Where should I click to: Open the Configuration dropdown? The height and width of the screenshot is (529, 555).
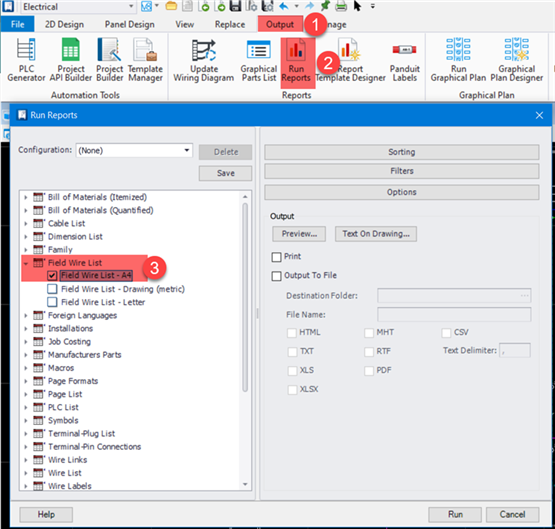pos(134,150)
